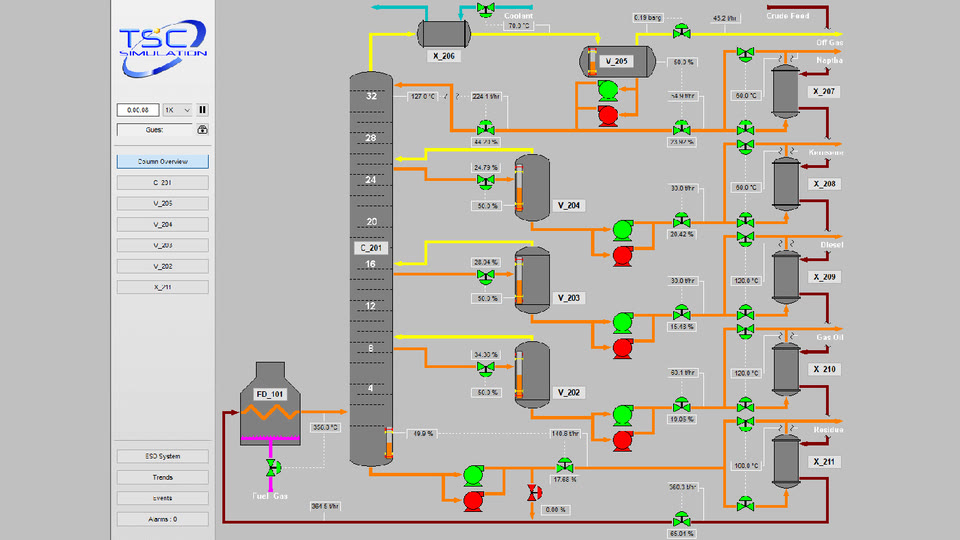960x540 pixels.
Task: Open the Trends screen
Action: 163,477
